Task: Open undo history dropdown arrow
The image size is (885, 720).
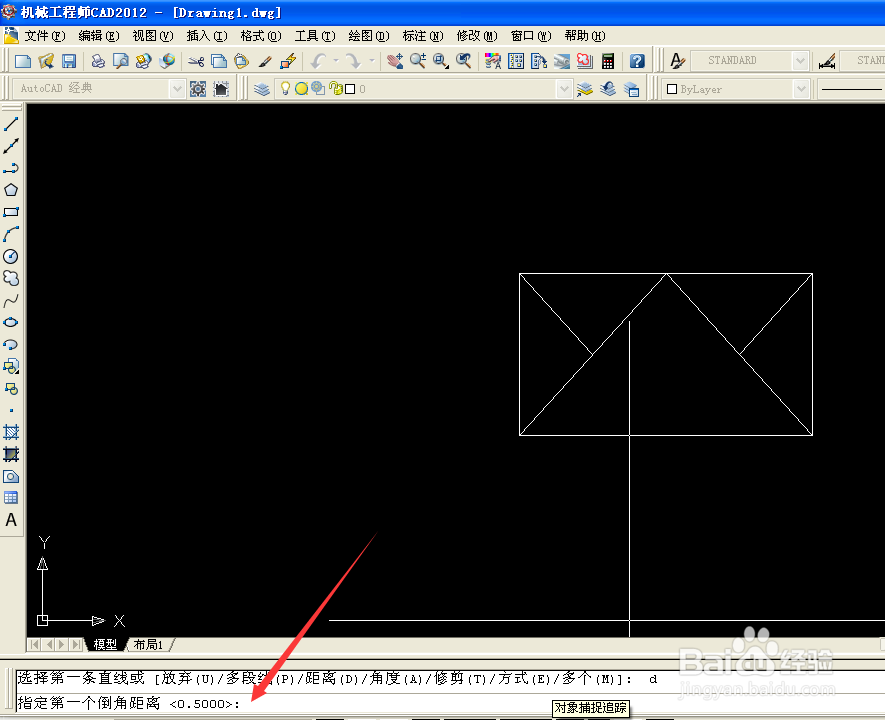Action: pos(336,61)
